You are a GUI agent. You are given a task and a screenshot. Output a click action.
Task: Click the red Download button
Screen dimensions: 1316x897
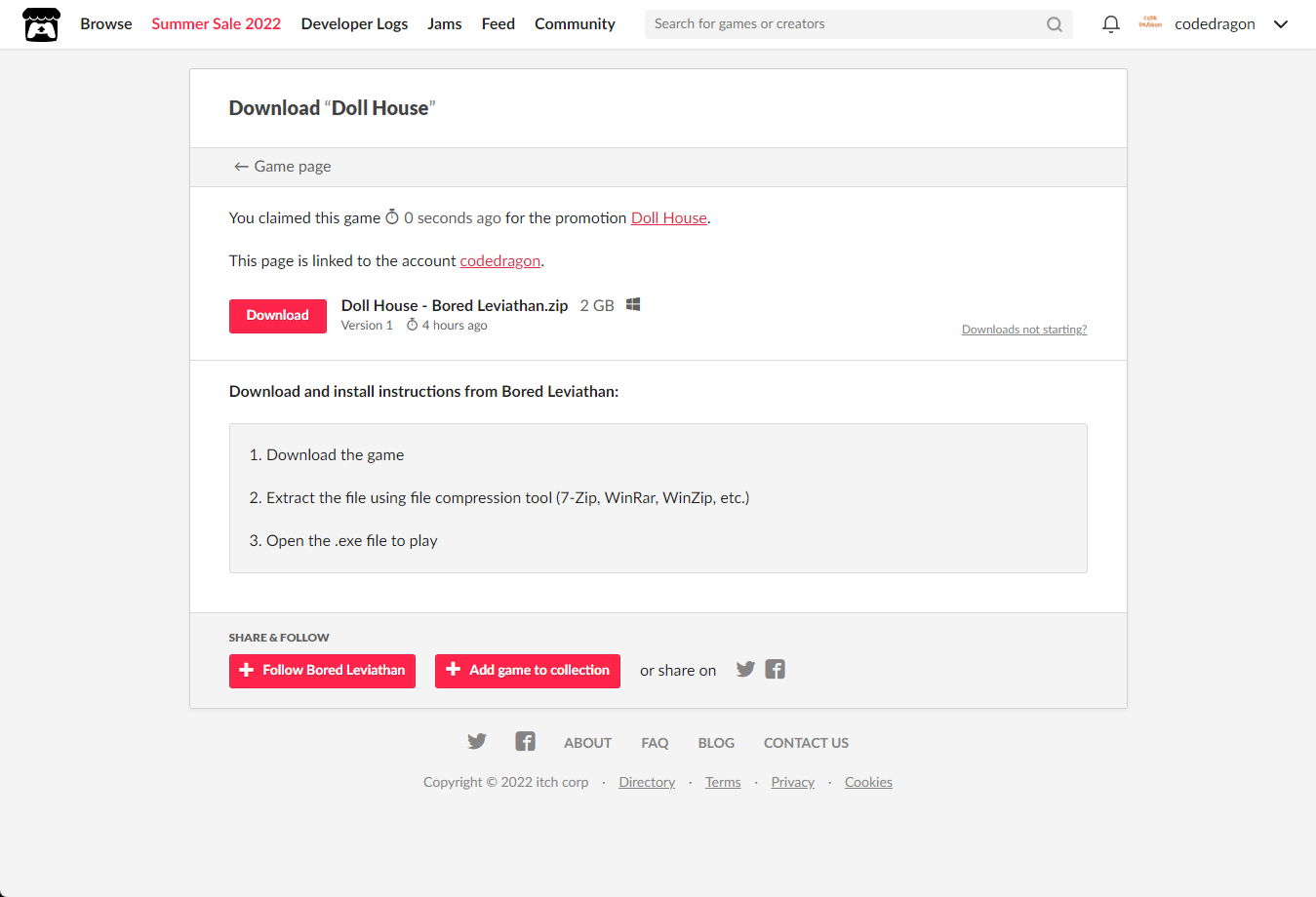point(278,316)
